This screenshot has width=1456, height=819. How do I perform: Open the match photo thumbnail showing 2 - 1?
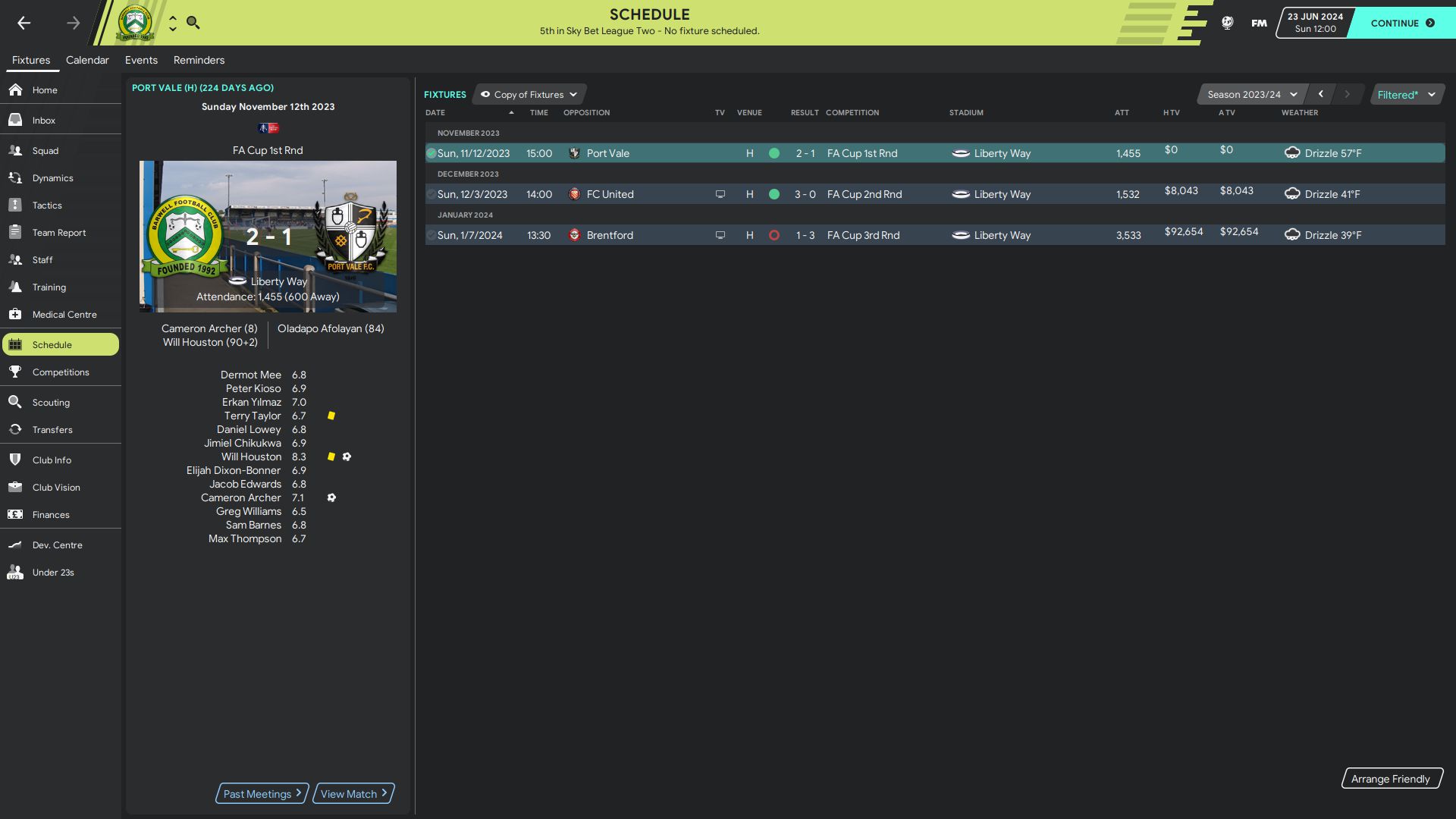[268, 237]
